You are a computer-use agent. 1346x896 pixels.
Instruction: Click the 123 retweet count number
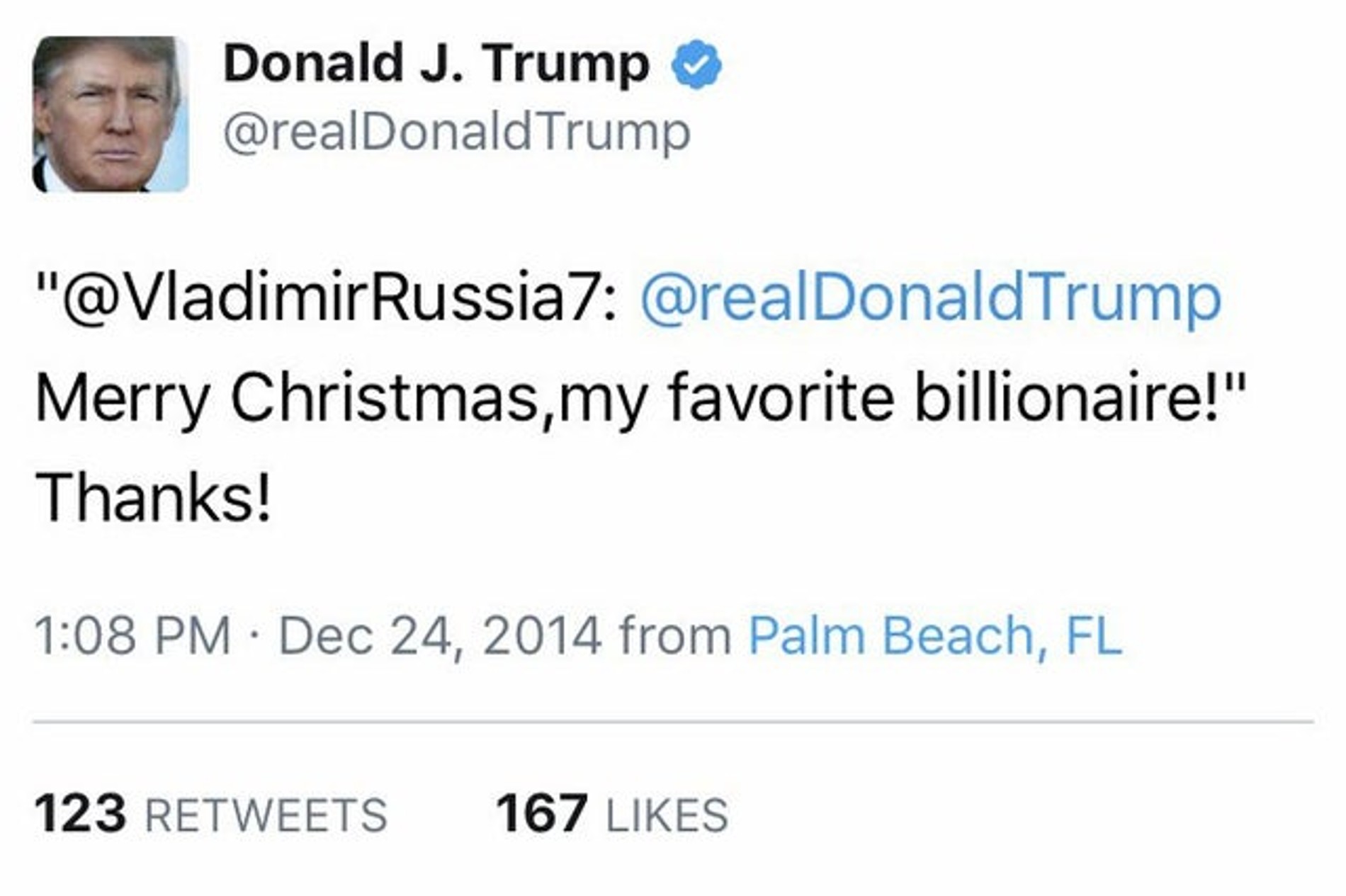81,813
